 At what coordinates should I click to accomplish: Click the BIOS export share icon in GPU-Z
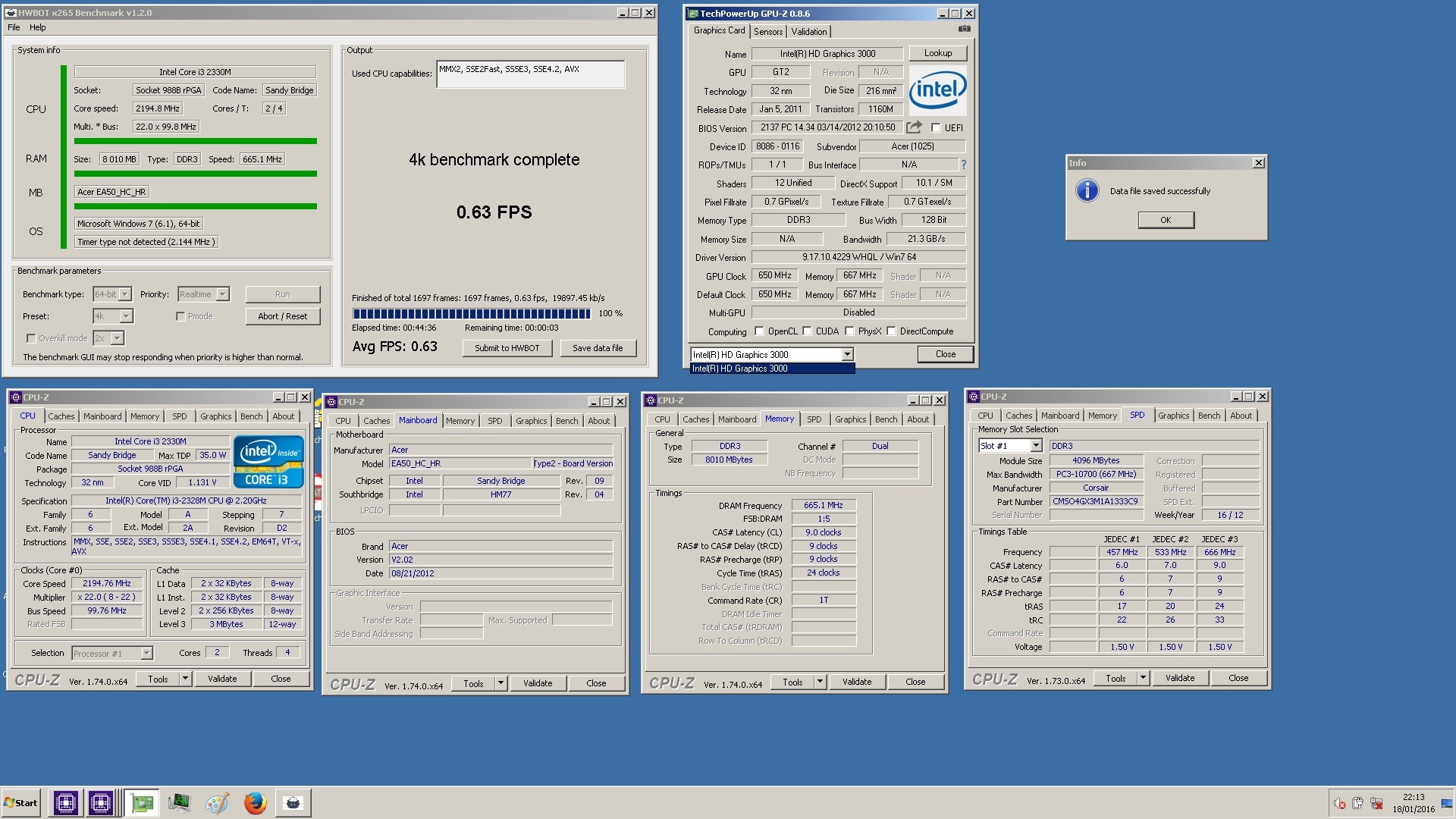(914, 127)
